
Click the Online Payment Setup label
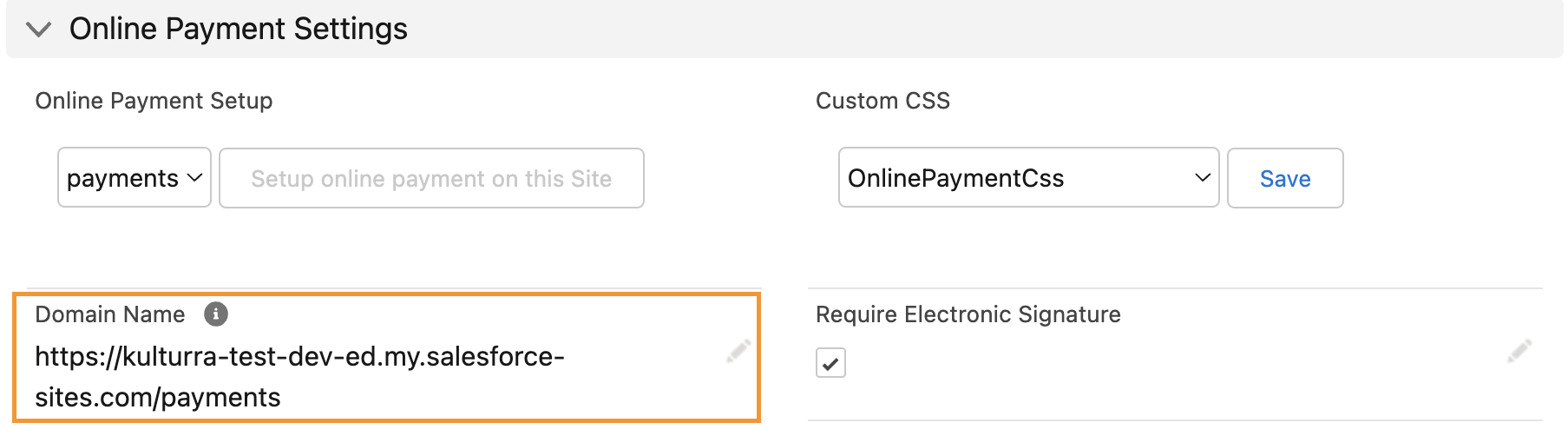tap(154, 102)
